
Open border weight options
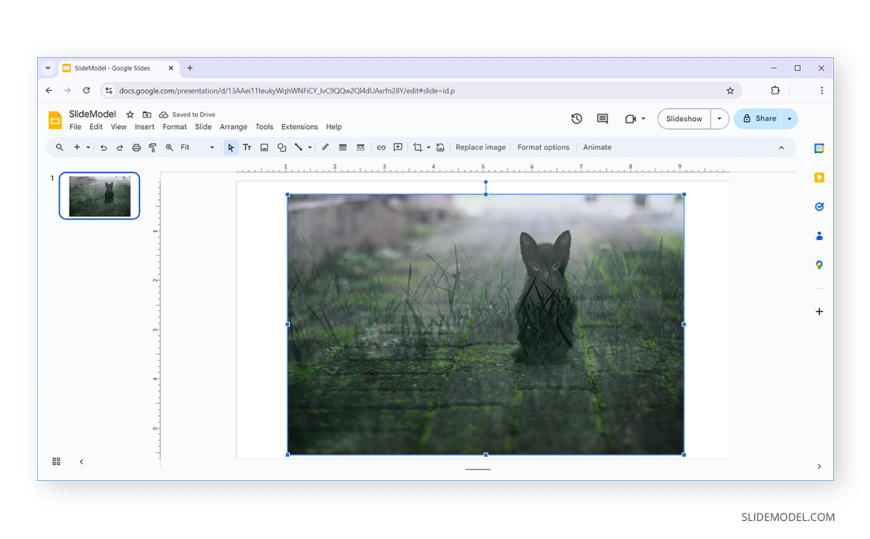(343, 148)
